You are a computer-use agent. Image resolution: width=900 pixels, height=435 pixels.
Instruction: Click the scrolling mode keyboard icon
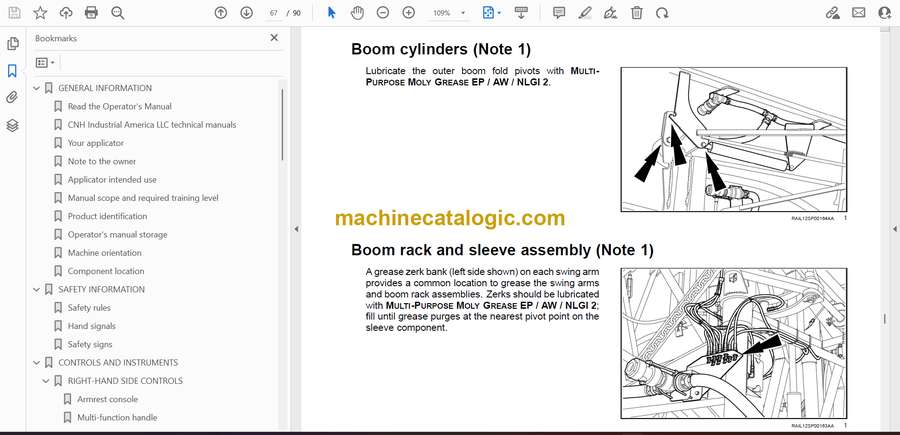[521, 13]
